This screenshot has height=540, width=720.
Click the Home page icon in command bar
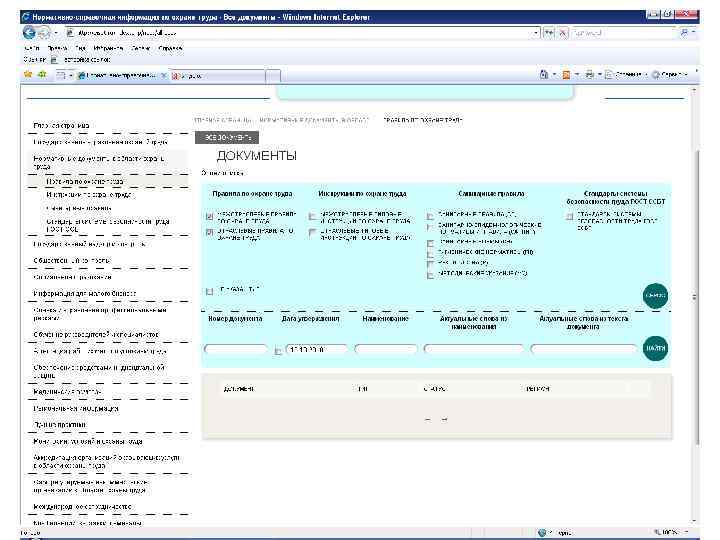544,74
